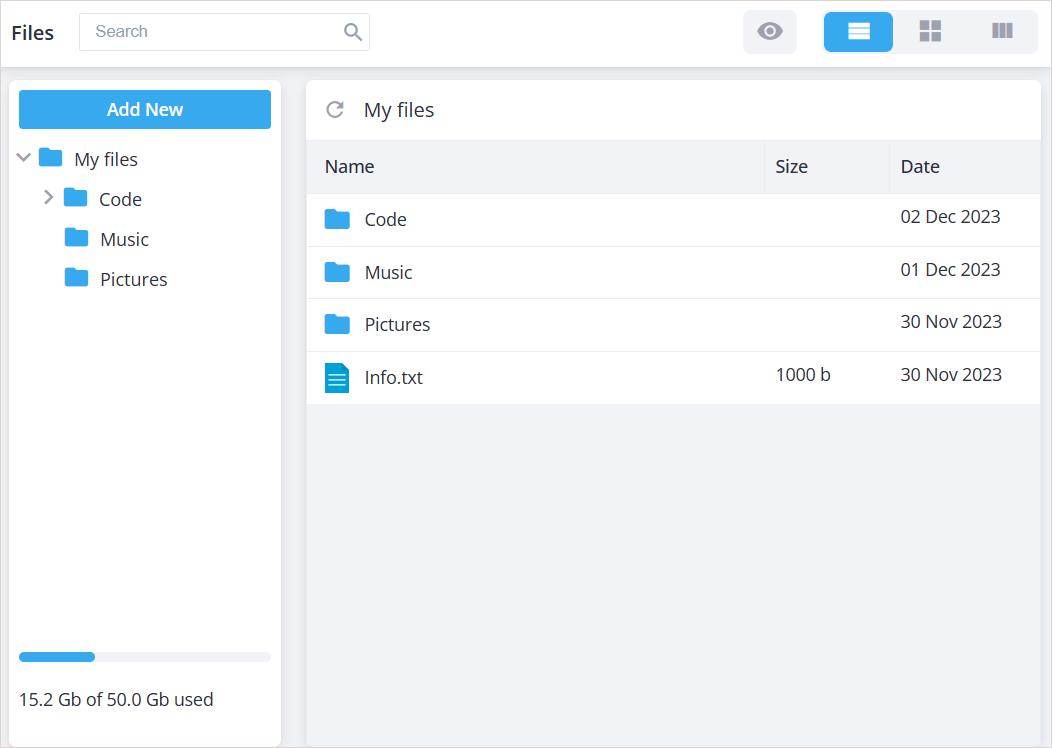1052x748 pixels.
Task: Click the Info.txt document icon
Action: 337,378
